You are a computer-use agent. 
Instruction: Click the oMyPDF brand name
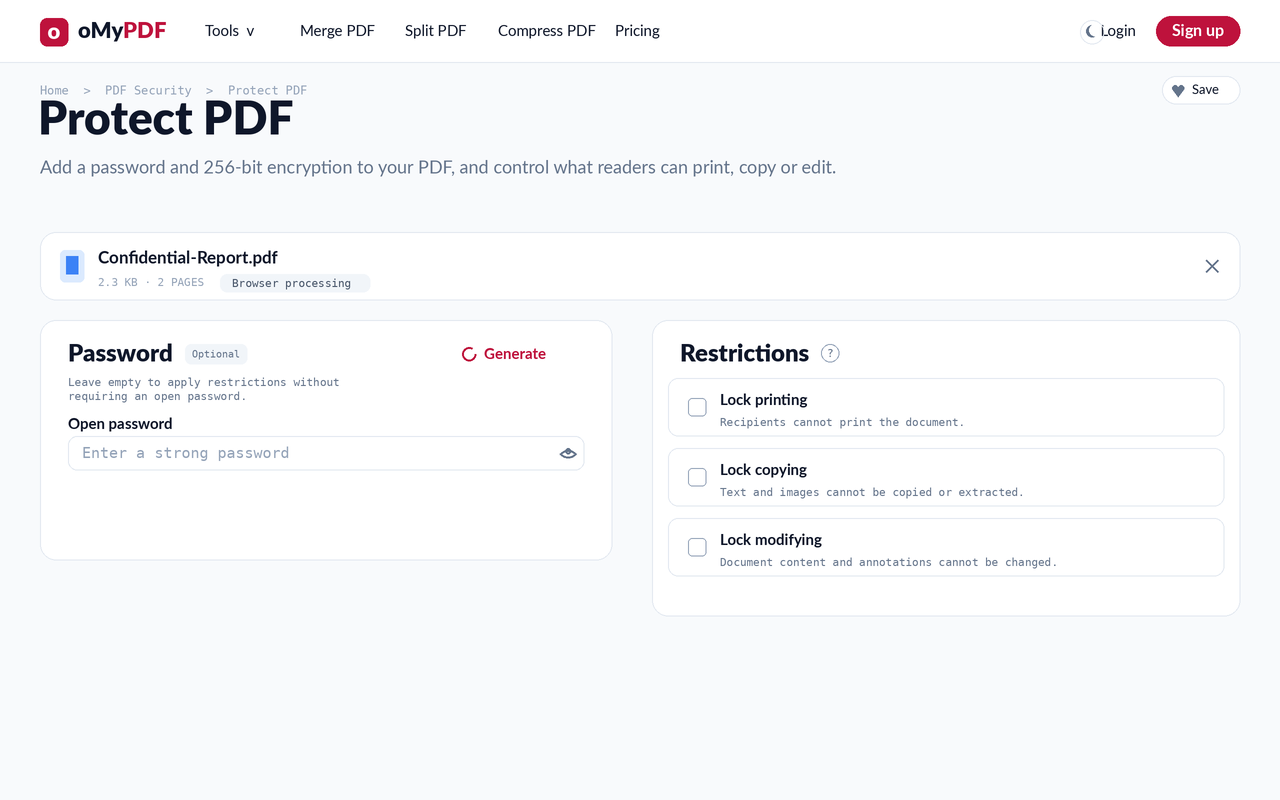coord(122,31)
